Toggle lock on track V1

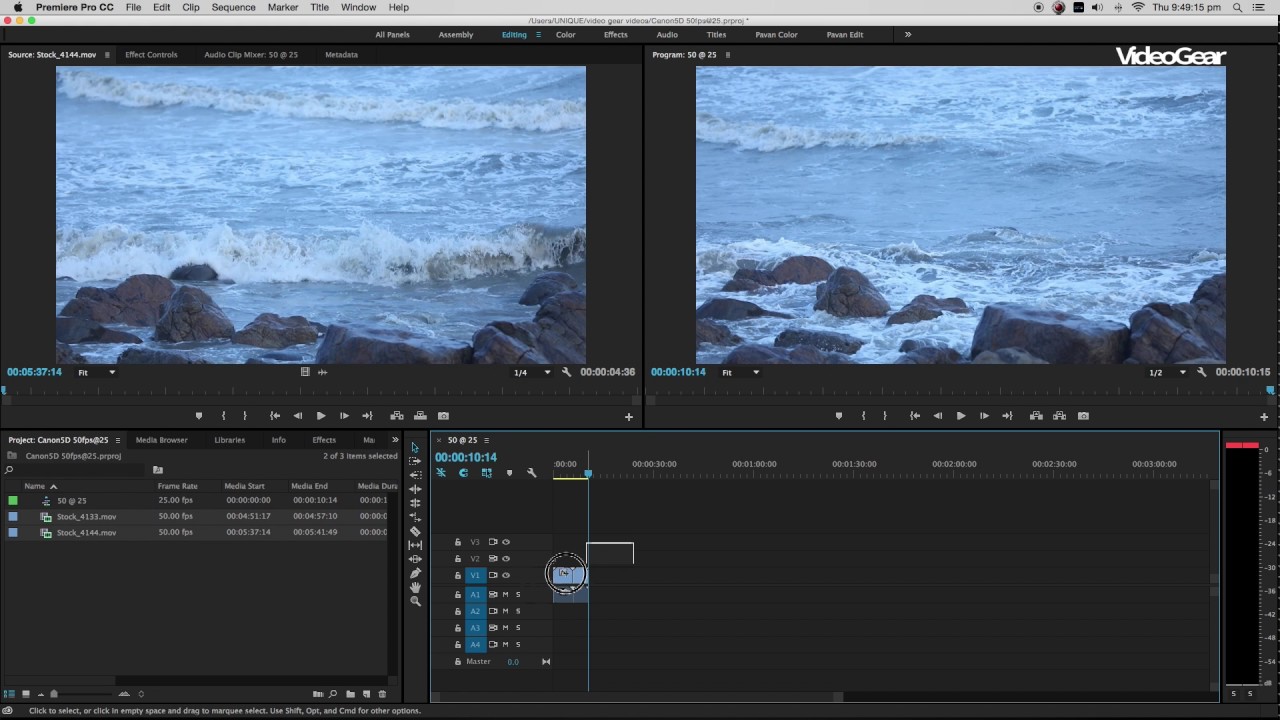click(458, 575)
